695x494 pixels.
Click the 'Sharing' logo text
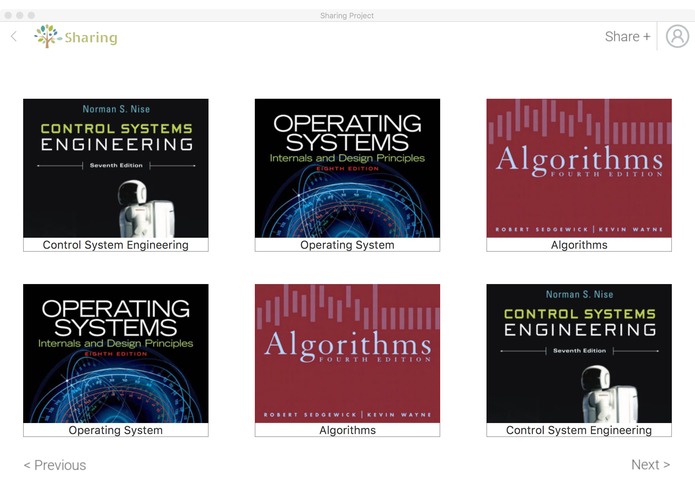click(x=91, y=38)
